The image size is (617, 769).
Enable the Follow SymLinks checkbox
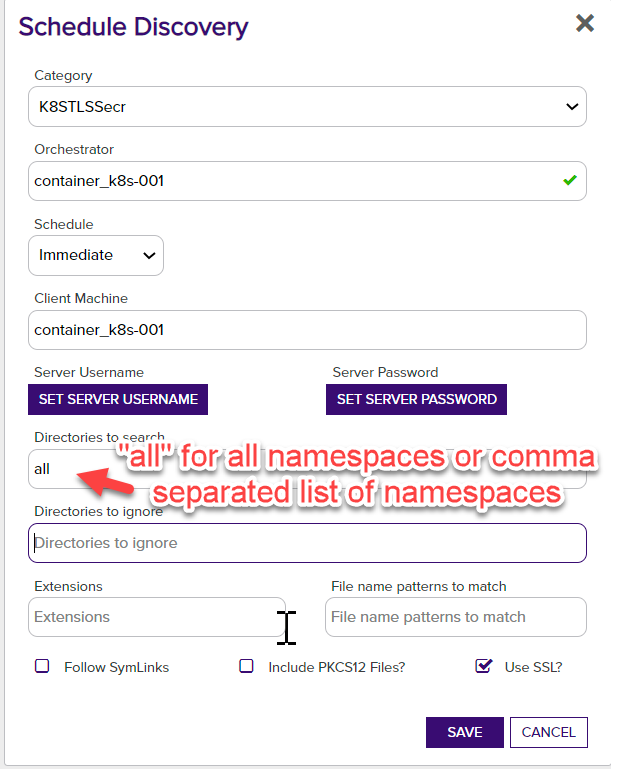(x=42, y=666)
